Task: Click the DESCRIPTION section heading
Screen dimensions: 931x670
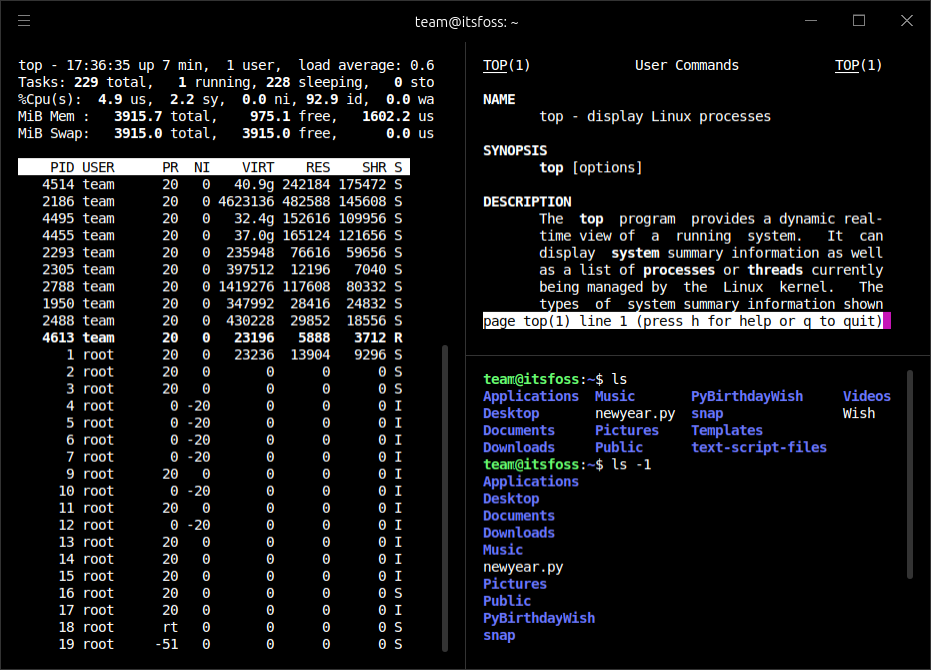Action: coord(527,202)
